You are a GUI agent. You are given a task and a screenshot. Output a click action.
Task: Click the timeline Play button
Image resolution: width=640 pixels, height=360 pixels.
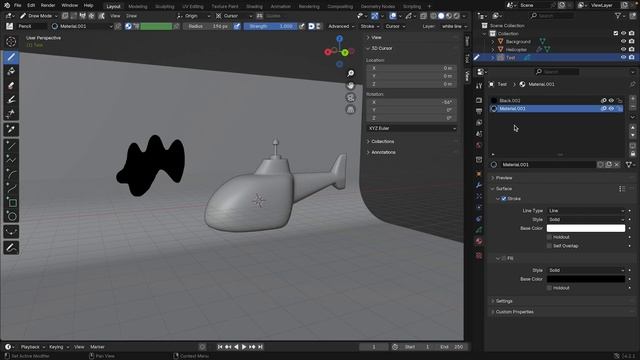tap(244, 347)
